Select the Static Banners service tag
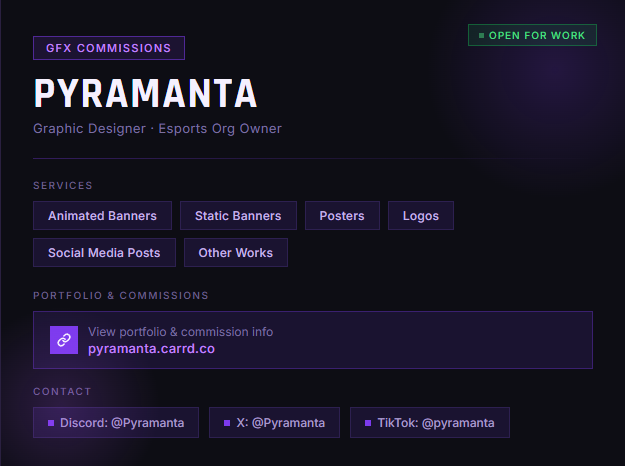The width and height of the screenshot is (625, 466). 238,216
